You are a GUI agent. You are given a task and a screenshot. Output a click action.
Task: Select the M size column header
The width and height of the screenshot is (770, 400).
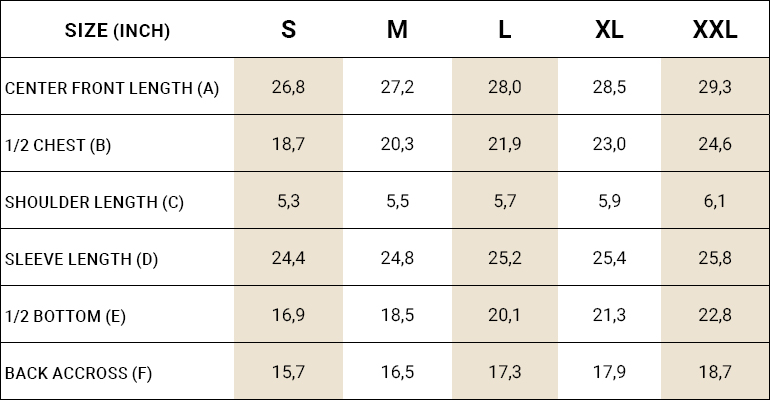397,30
